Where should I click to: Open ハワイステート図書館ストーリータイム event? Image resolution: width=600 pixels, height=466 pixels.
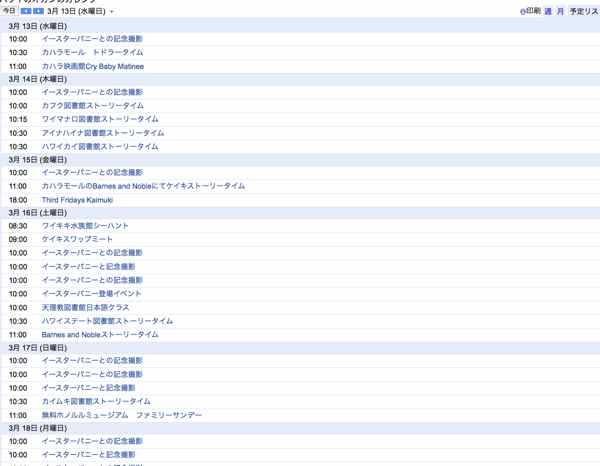[x=107, y=321]
